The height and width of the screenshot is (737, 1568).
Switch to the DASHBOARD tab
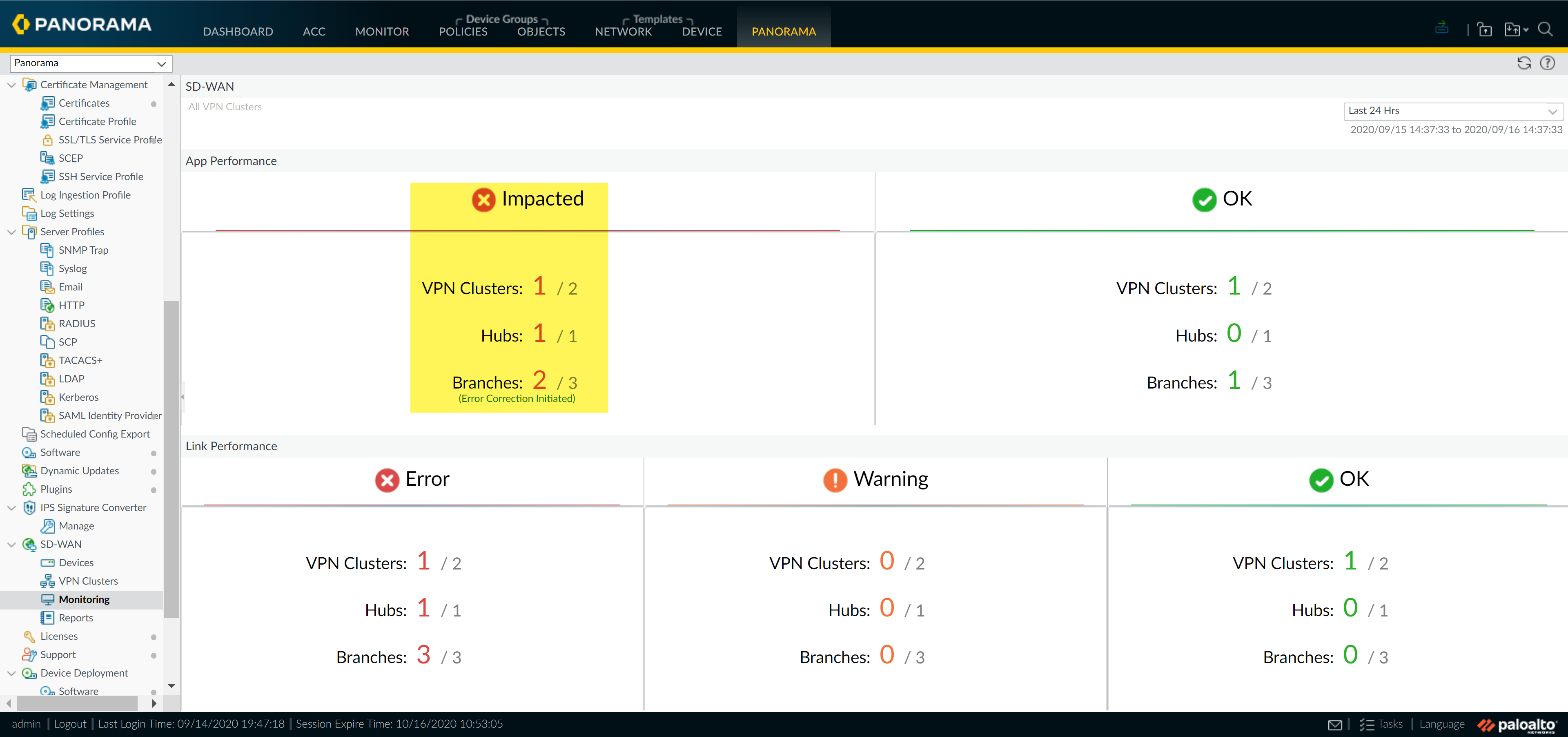[237, 31]
